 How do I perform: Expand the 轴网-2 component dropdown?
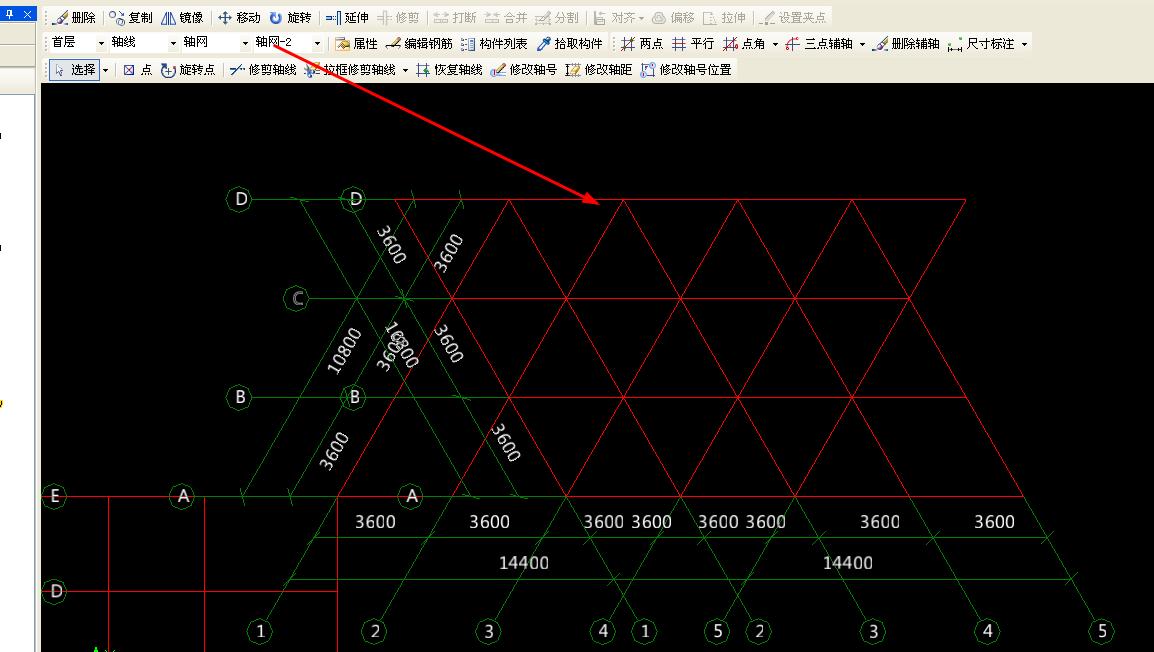[317, 43]
